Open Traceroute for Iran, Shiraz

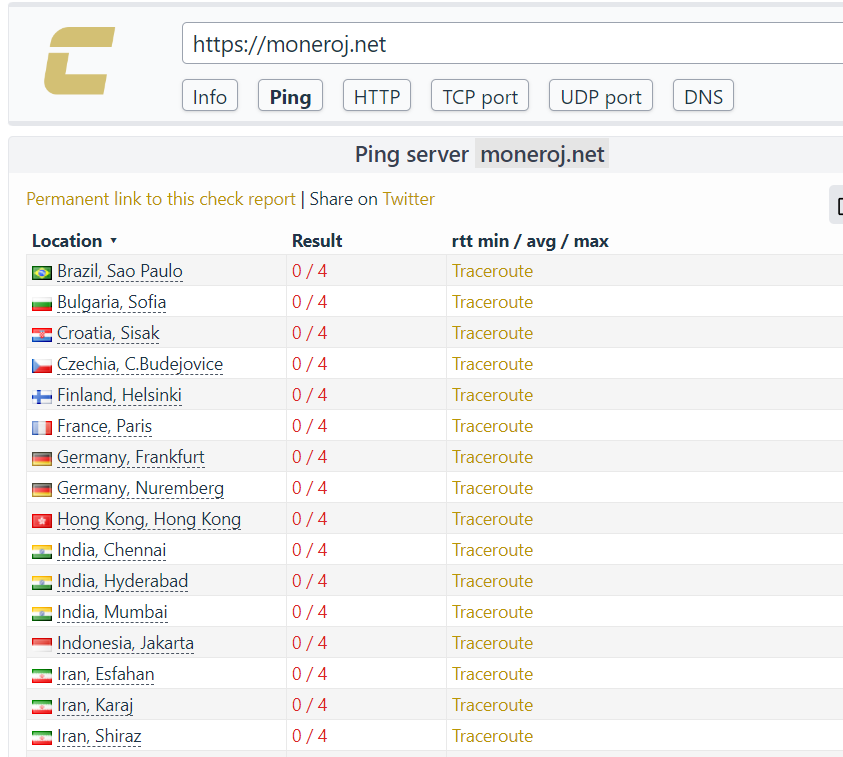coord(492,736)
